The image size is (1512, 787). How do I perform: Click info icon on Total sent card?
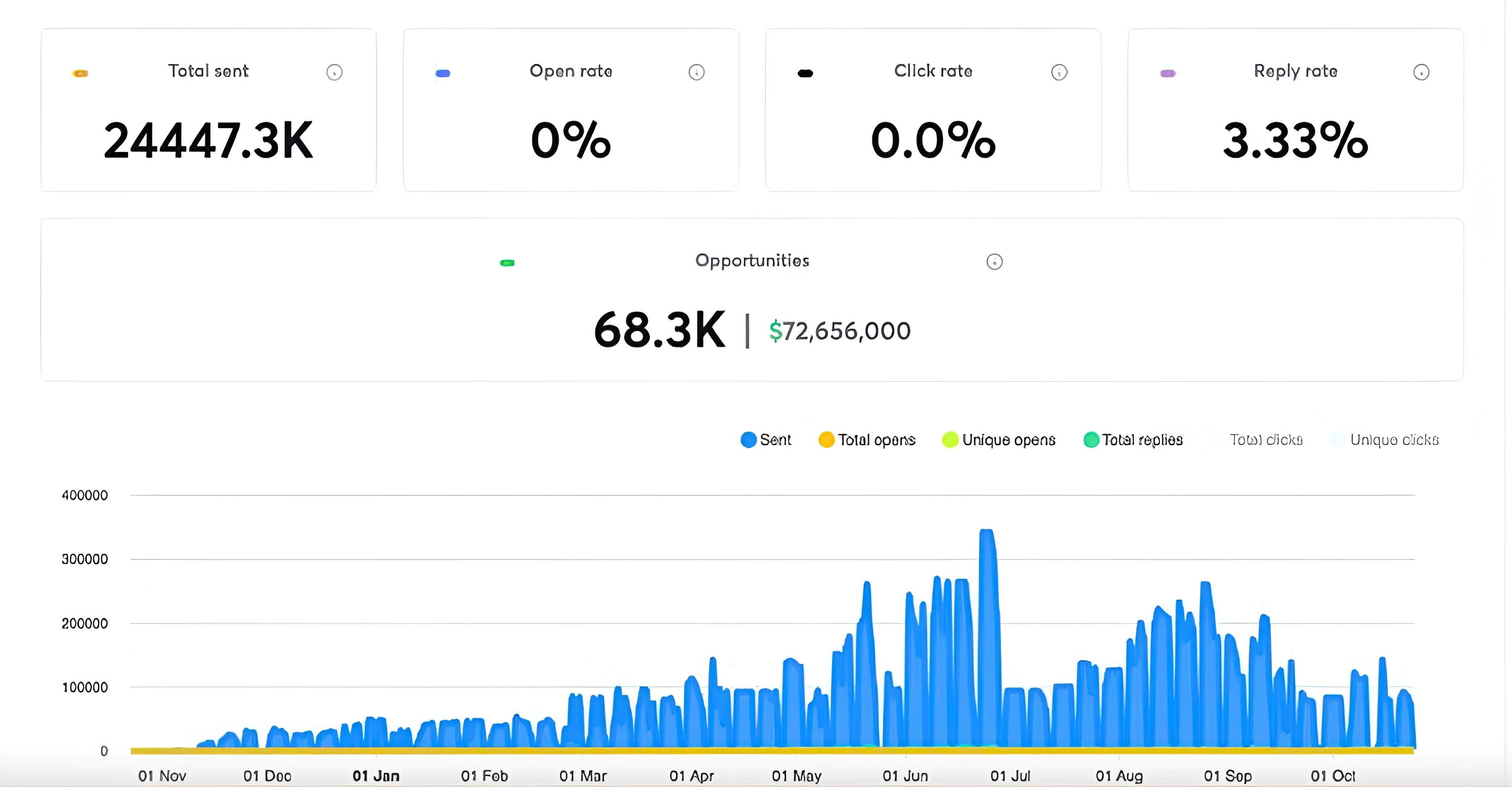pyautogui.click(x=334, y=72)
